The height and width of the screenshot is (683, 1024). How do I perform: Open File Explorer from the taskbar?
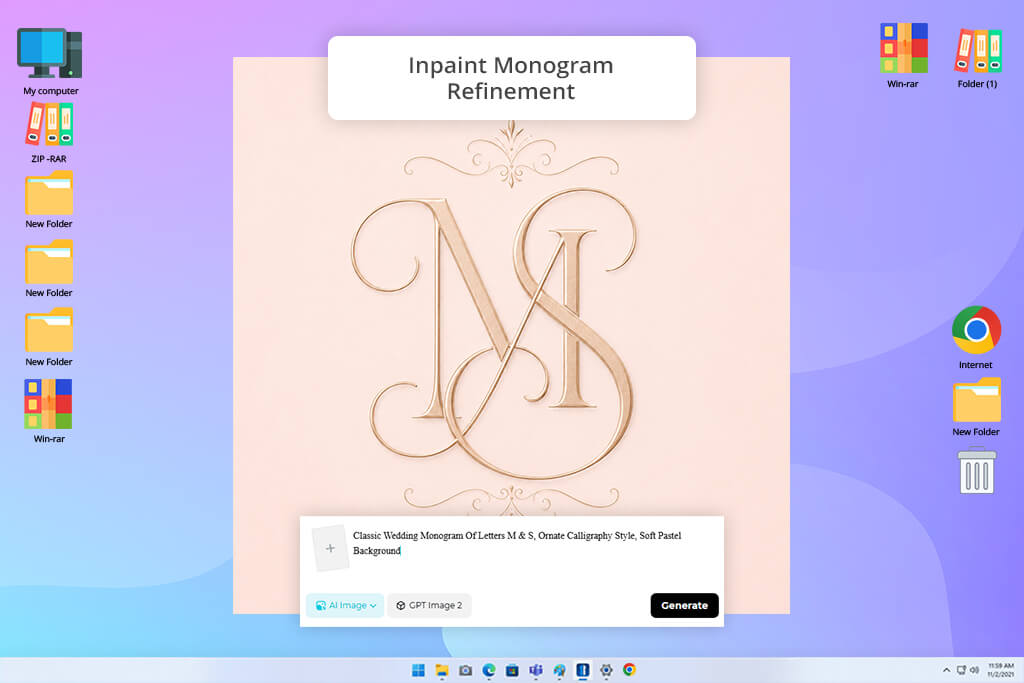click(442, 670)
